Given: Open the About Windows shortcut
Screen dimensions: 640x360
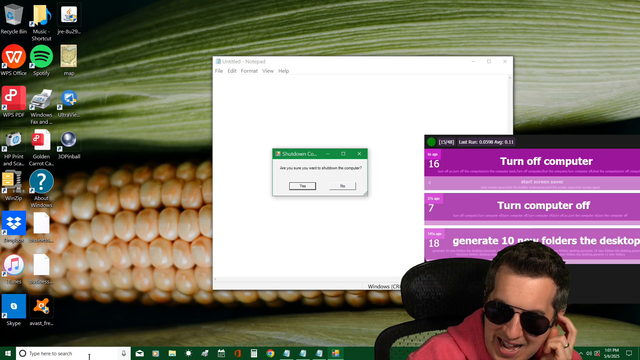Looking at the screenshot, I should [41, 189].
